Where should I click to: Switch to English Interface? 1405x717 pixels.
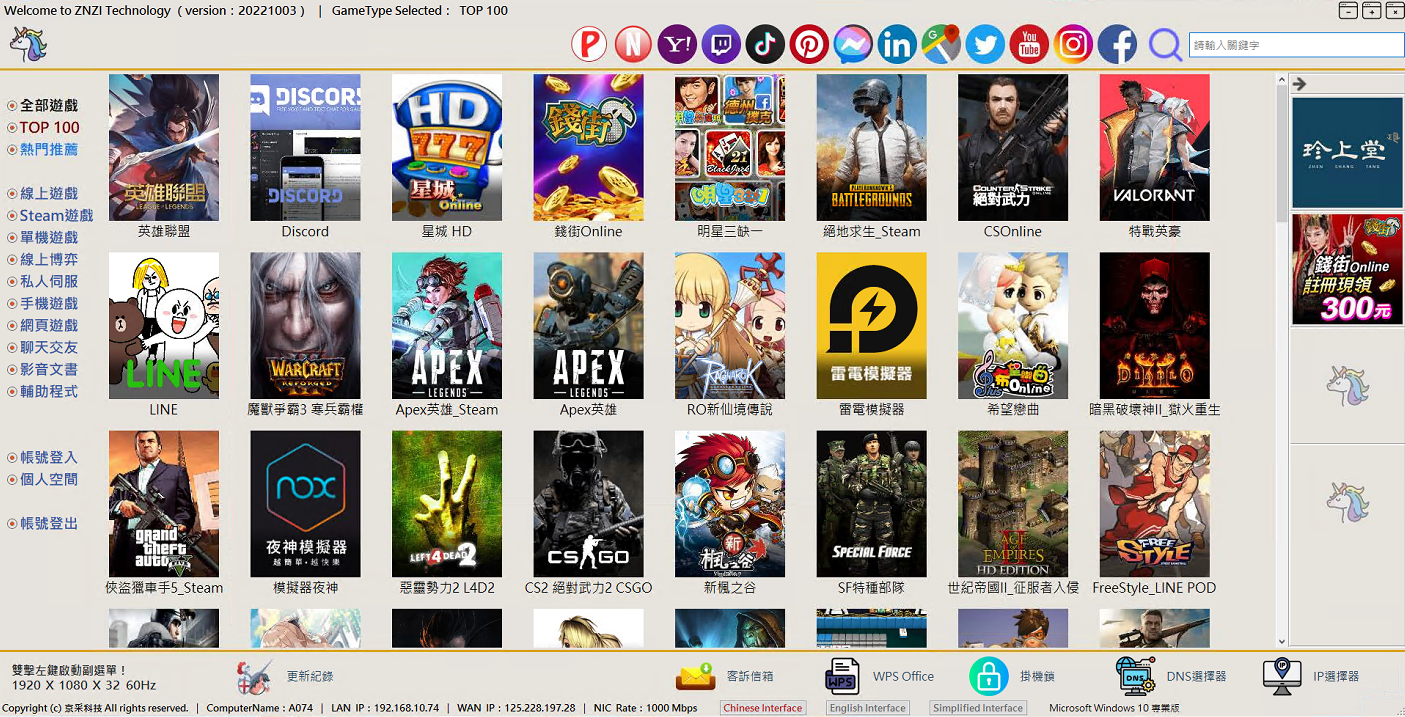pos(868,708)
